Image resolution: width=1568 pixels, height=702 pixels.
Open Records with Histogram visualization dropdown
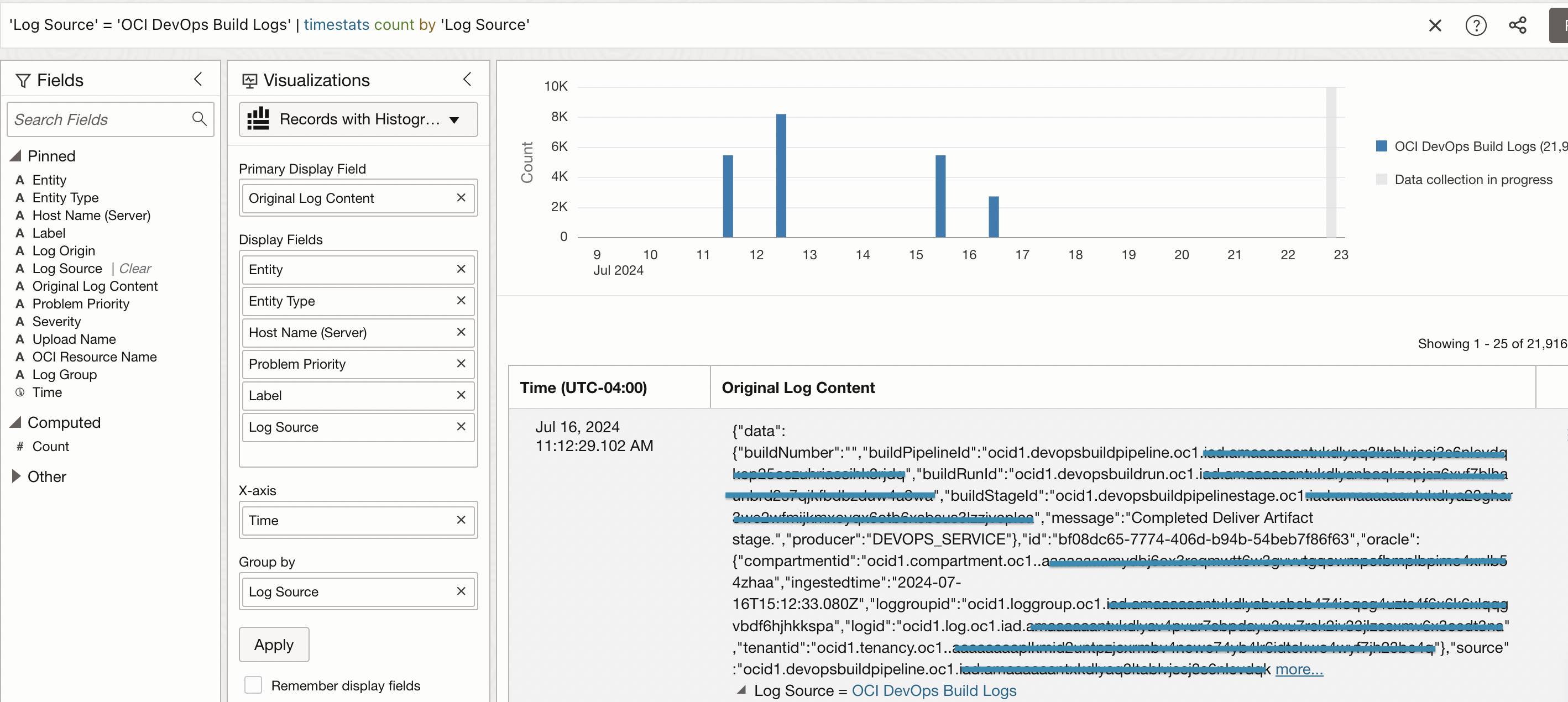coord(358,119)
